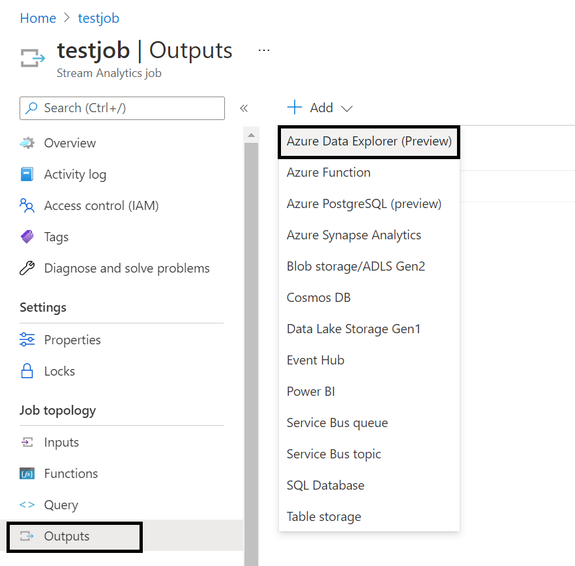
Task: Choose Blob storage/ADLS Gen2 output
Action: [369, 266]
